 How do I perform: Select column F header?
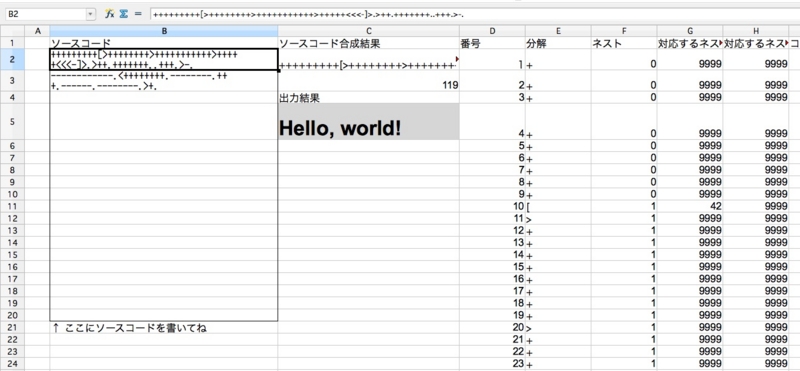(x=624, y=31)
